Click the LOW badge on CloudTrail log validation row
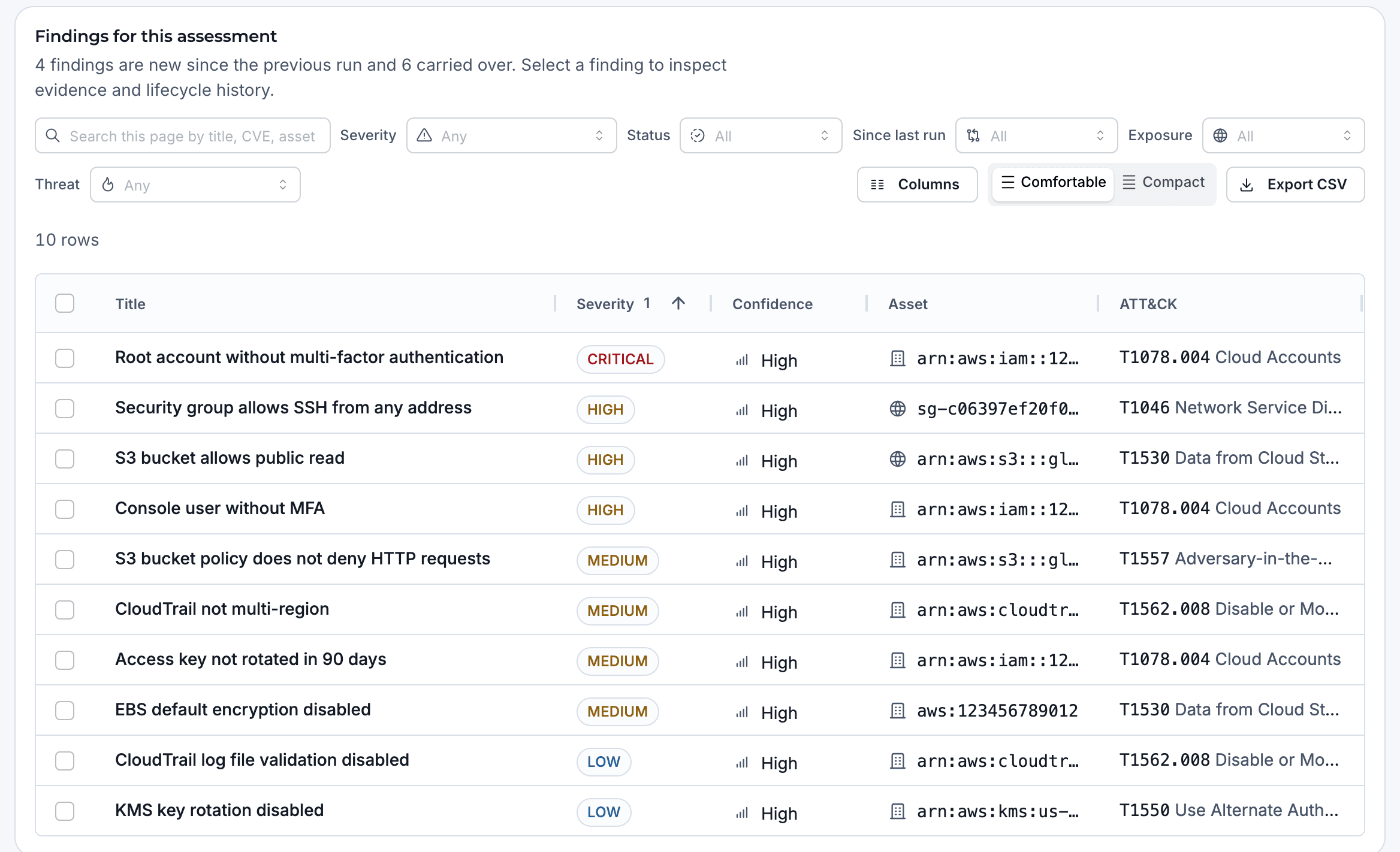The image size is (1400, 852). (604, 762)
